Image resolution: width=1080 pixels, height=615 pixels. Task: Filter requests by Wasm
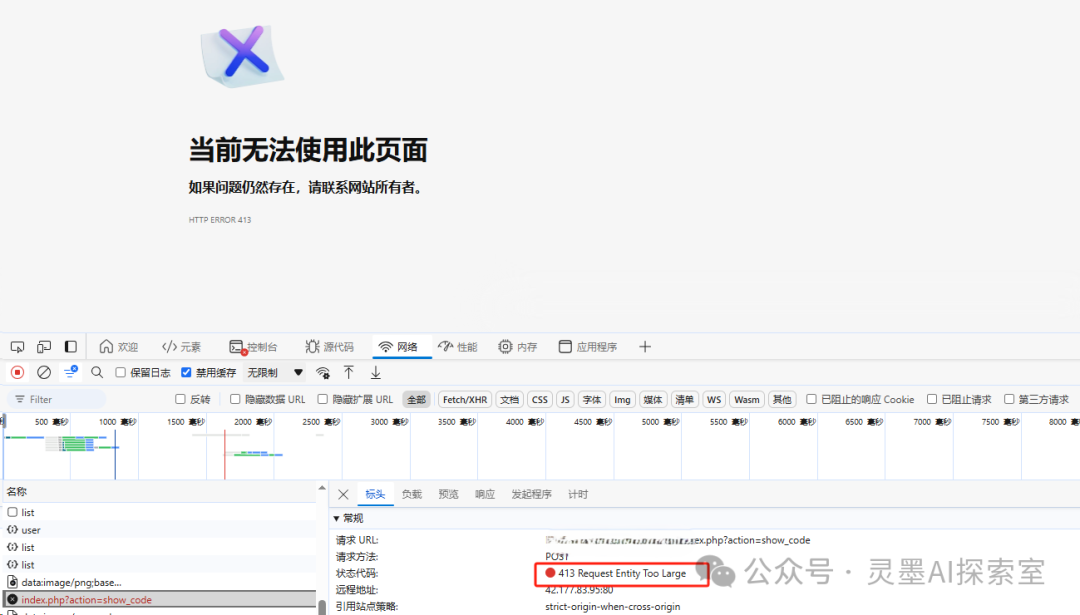point(747,399)
